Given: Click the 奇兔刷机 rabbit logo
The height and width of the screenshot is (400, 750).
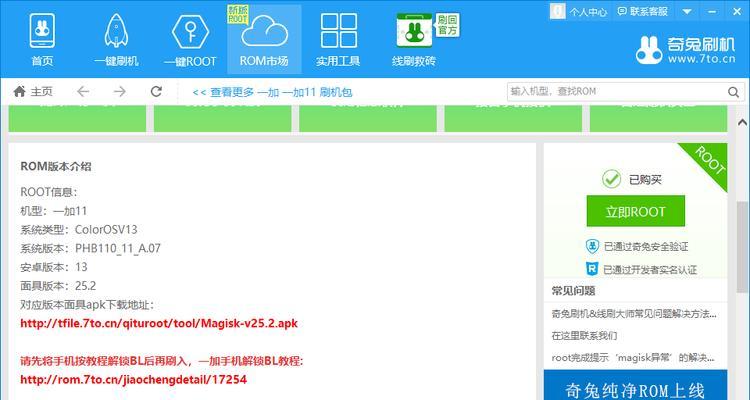Looking at the screenshot, I should tap(649, 50).
